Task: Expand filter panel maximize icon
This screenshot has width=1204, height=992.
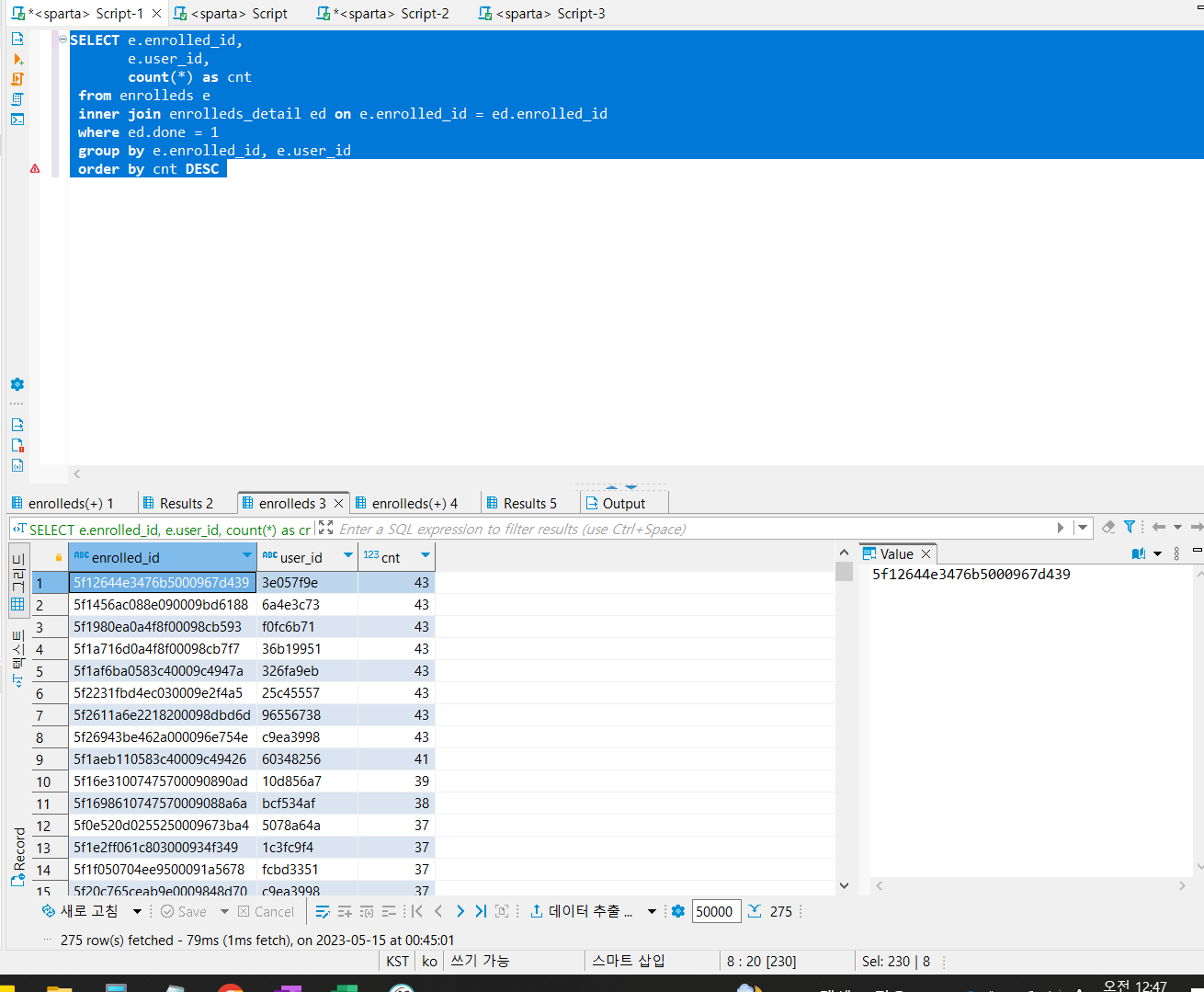Action: click(325, 528)
